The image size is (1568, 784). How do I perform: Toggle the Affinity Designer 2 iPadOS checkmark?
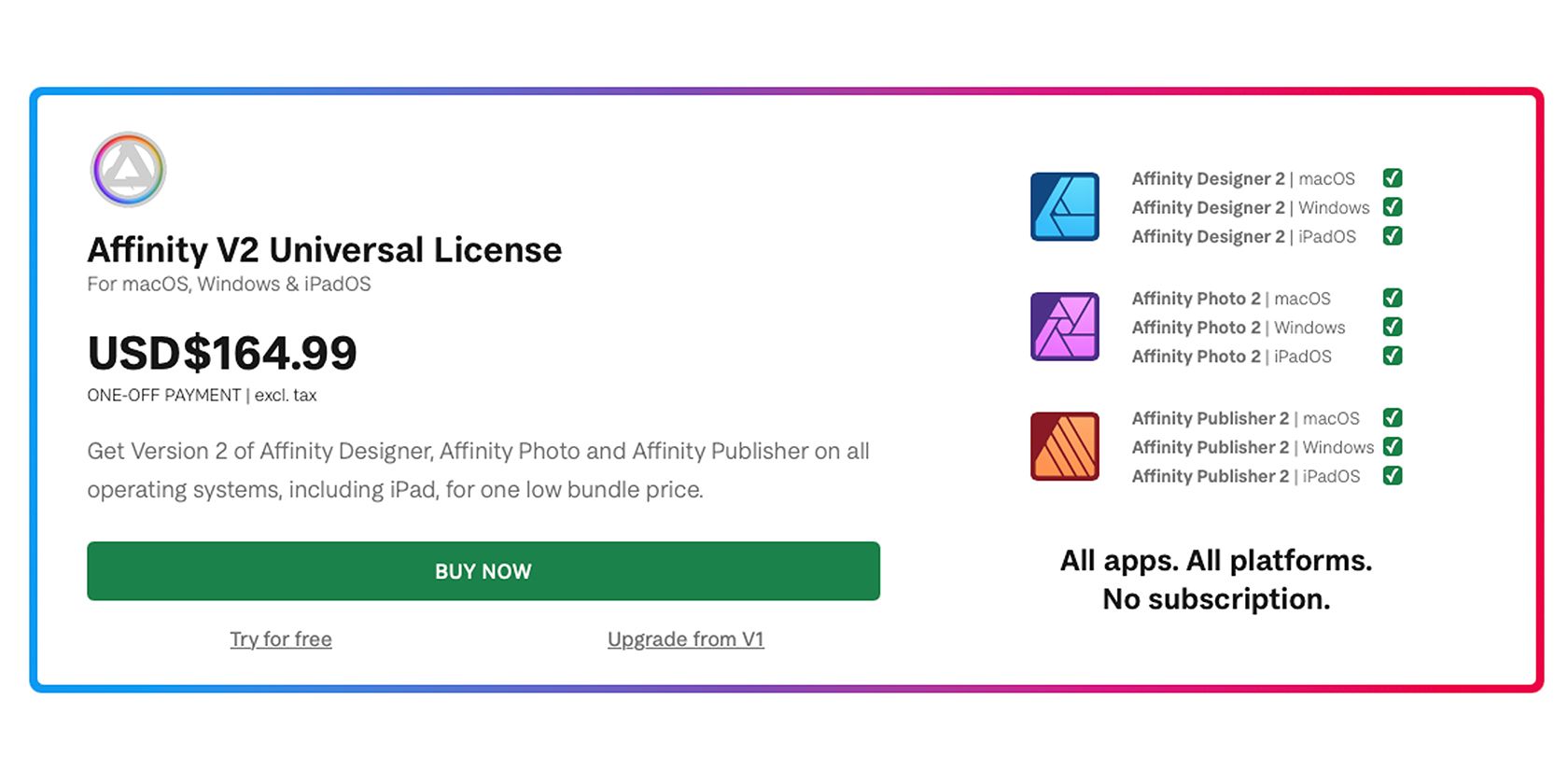pyautogui.click(x=1392, y=236)
